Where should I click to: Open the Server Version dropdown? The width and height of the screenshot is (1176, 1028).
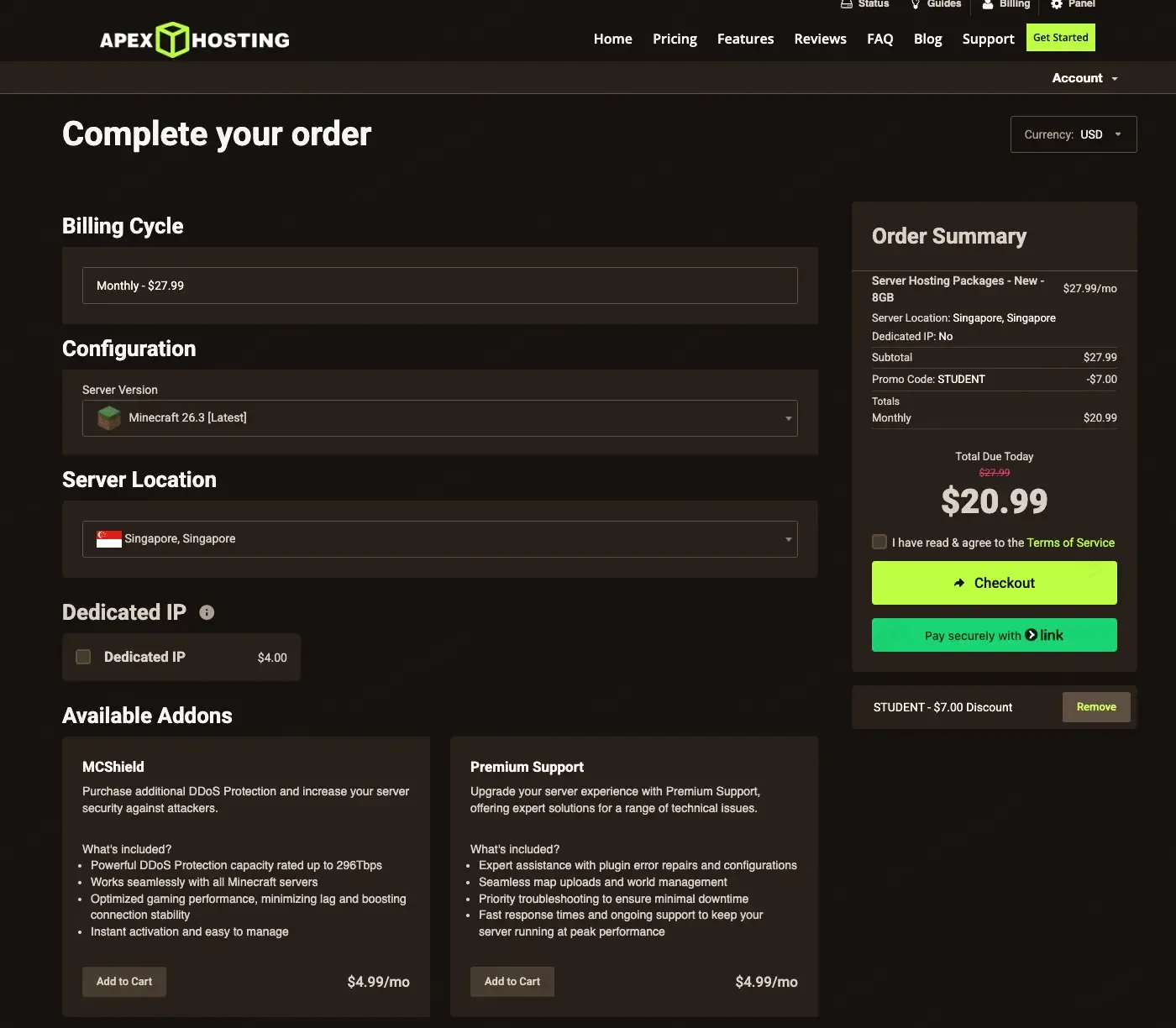[440, 418]
